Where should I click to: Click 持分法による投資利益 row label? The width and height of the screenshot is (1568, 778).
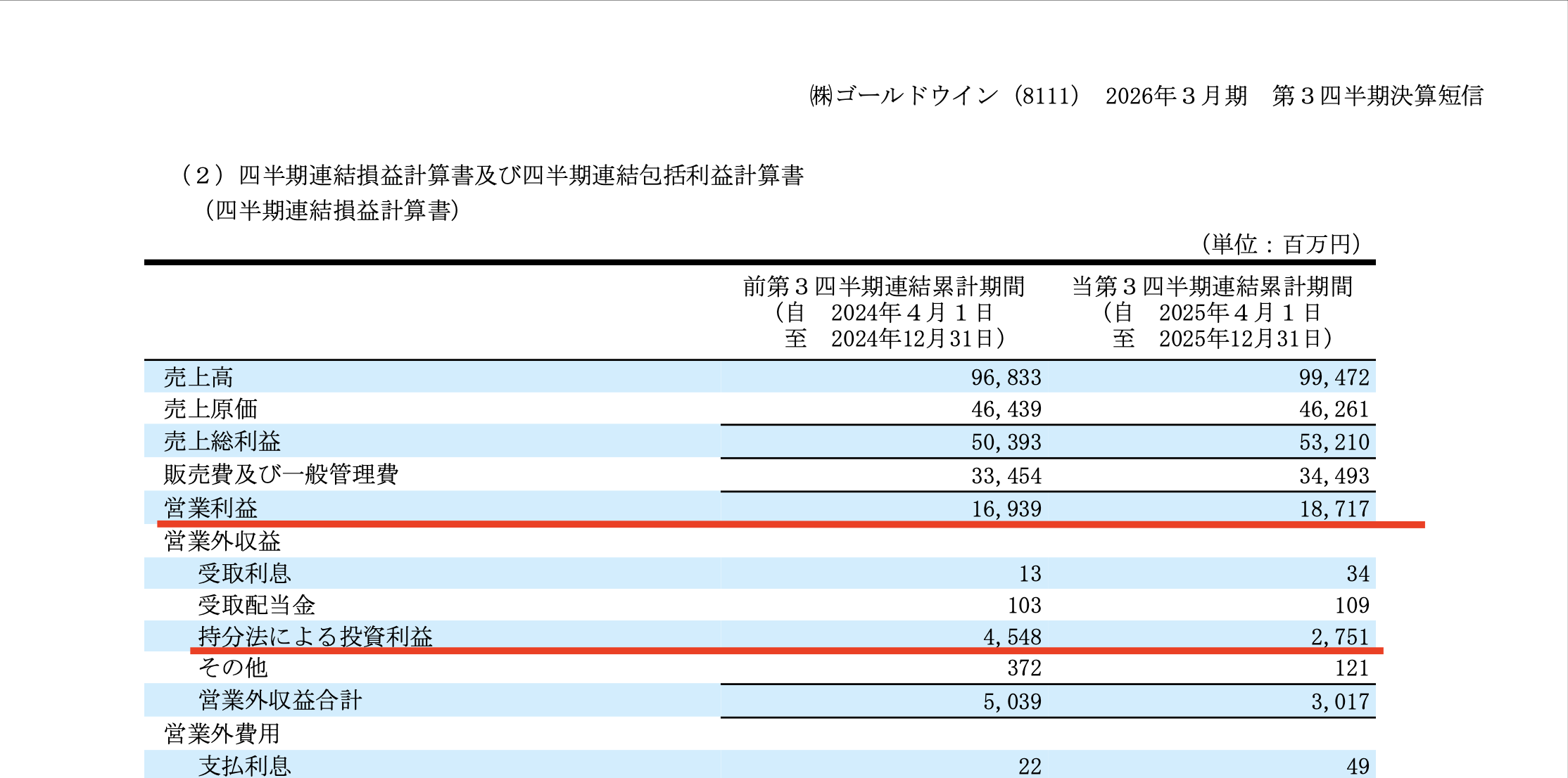[x=315, y=637]
